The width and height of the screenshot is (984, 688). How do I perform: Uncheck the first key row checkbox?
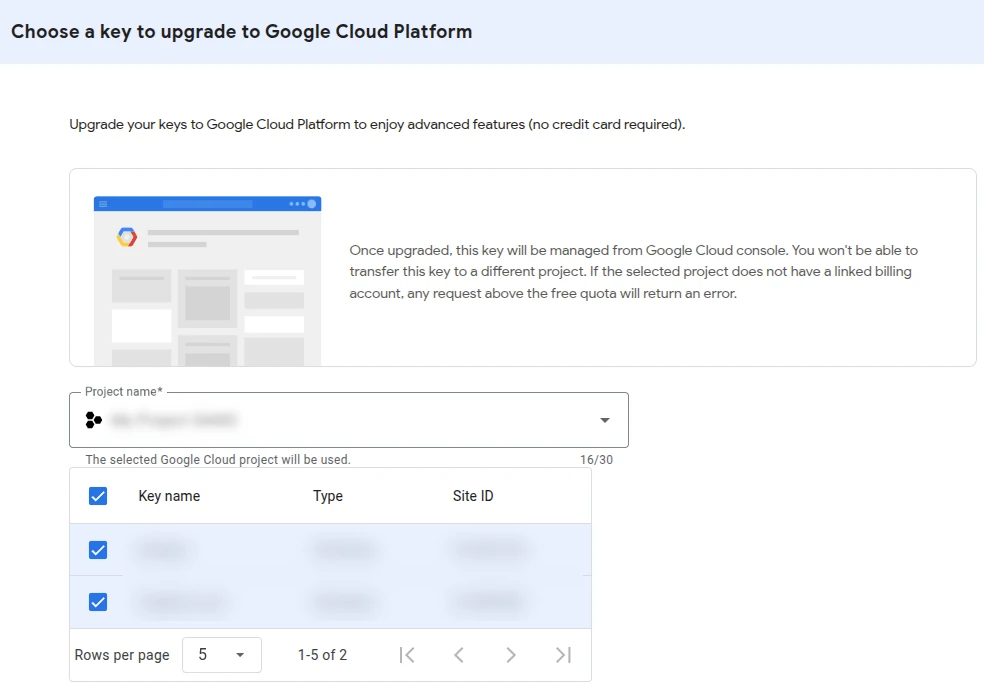pyautogui.click(x=97, y=549)
